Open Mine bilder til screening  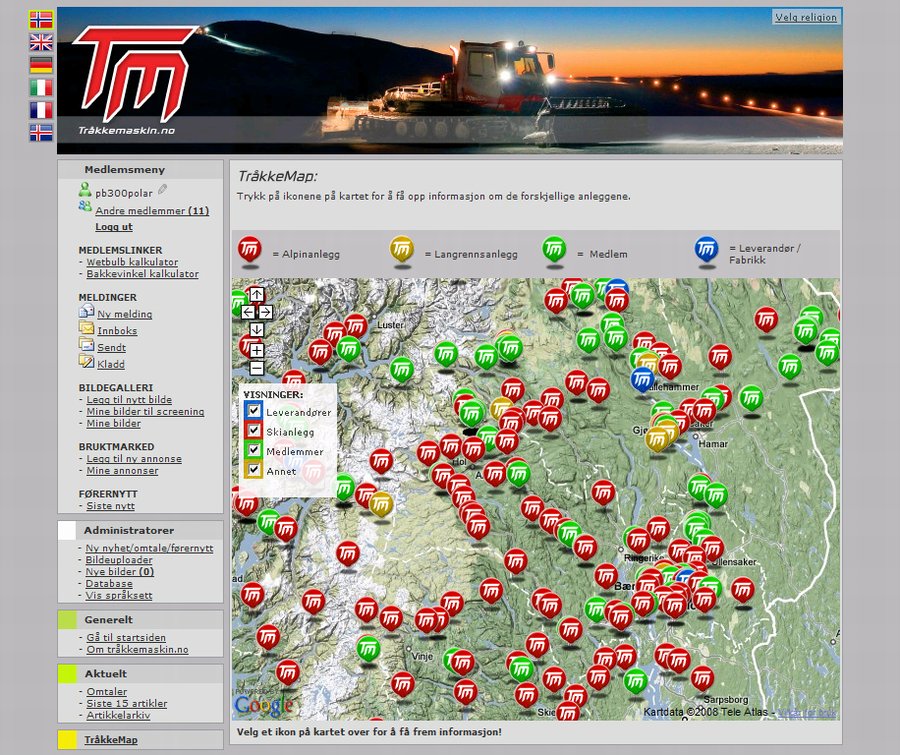[x=145, y=412]
